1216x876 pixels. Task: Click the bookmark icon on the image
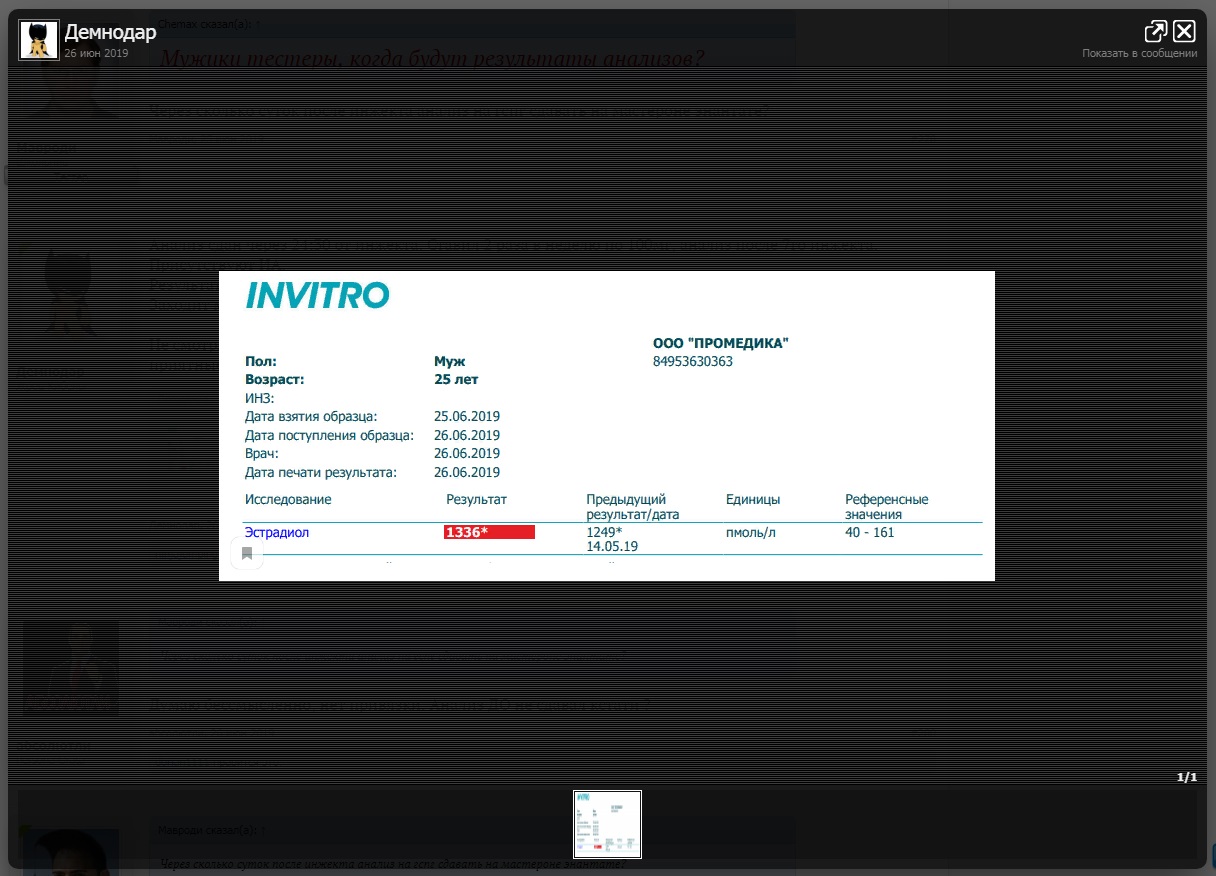(x=247, y=553)
